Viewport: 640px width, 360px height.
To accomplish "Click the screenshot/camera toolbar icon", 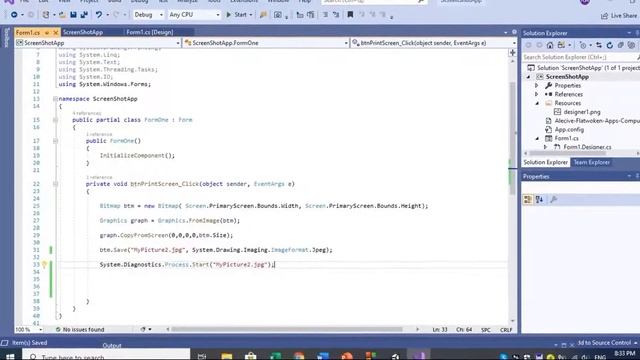I will click(x=278, y=15).
